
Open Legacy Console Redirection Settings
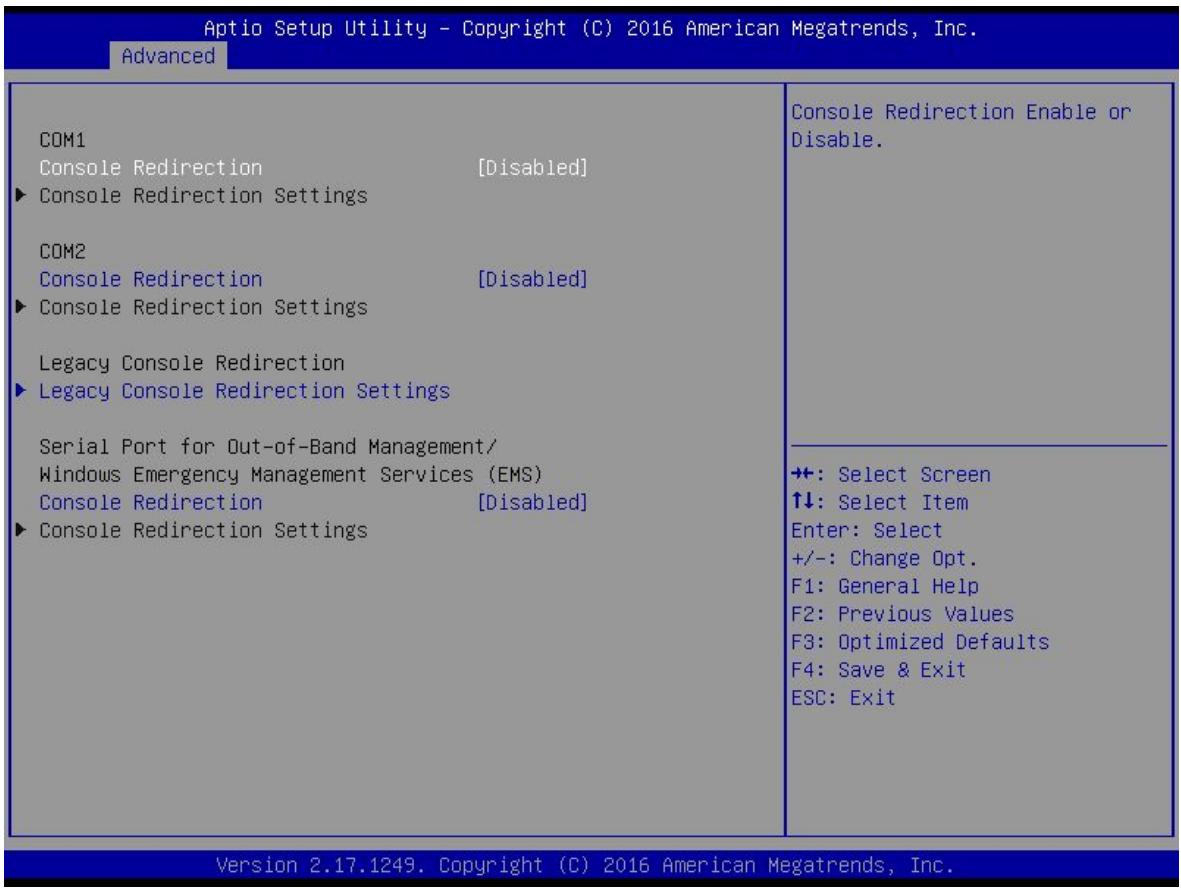click(x=244, y=391)
